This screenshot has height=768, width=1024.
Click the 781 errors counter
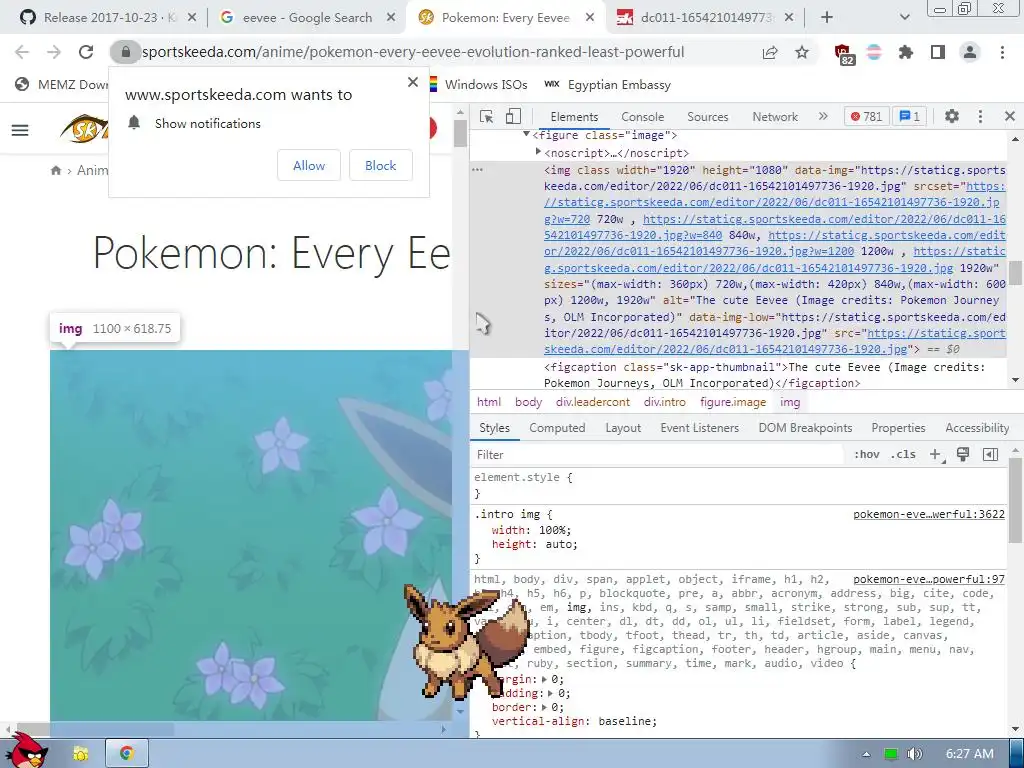(x=866, y=116)
